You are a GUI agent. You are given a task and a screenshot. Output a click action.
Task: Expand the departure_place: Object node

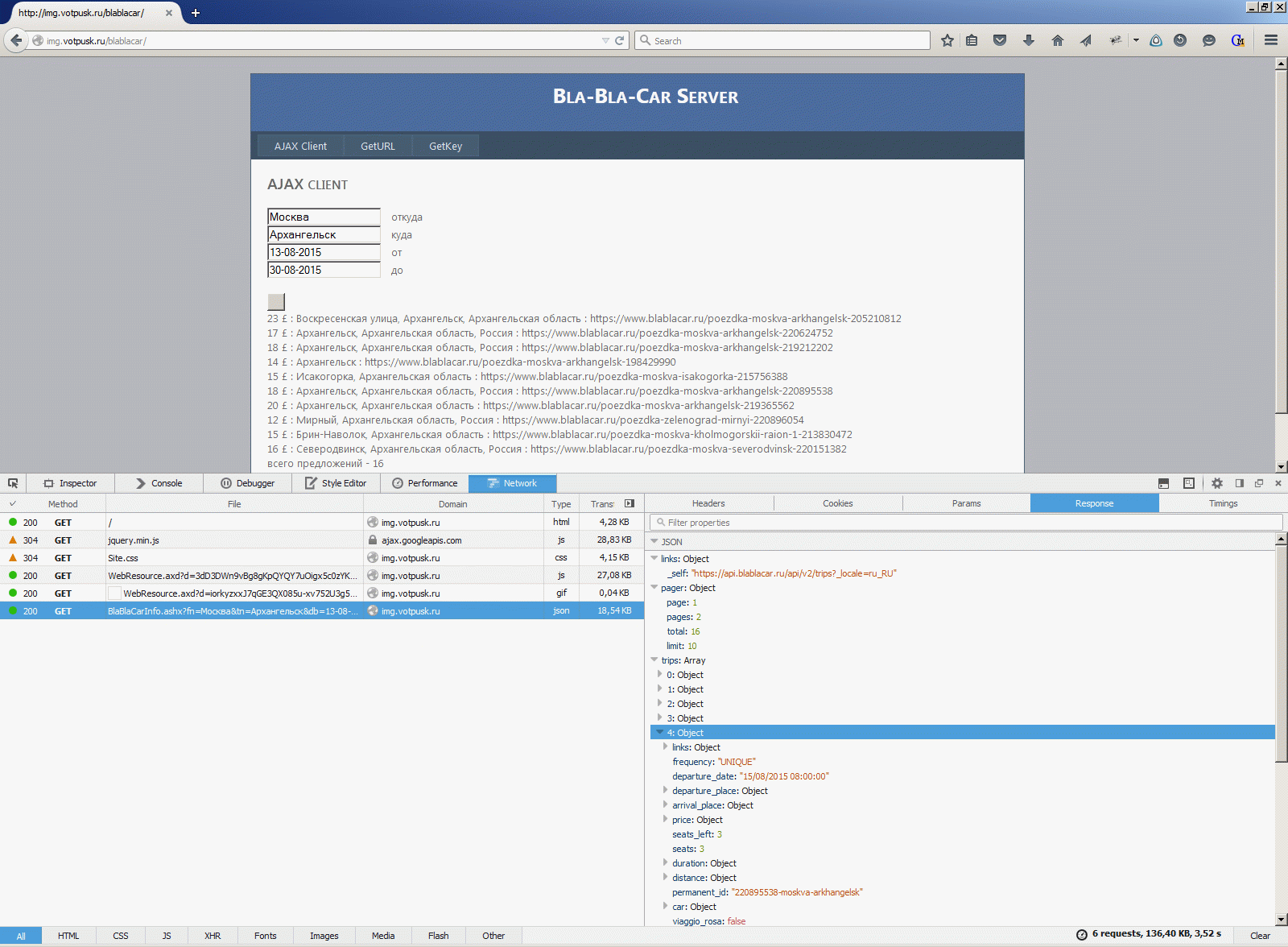coord(666,790)
